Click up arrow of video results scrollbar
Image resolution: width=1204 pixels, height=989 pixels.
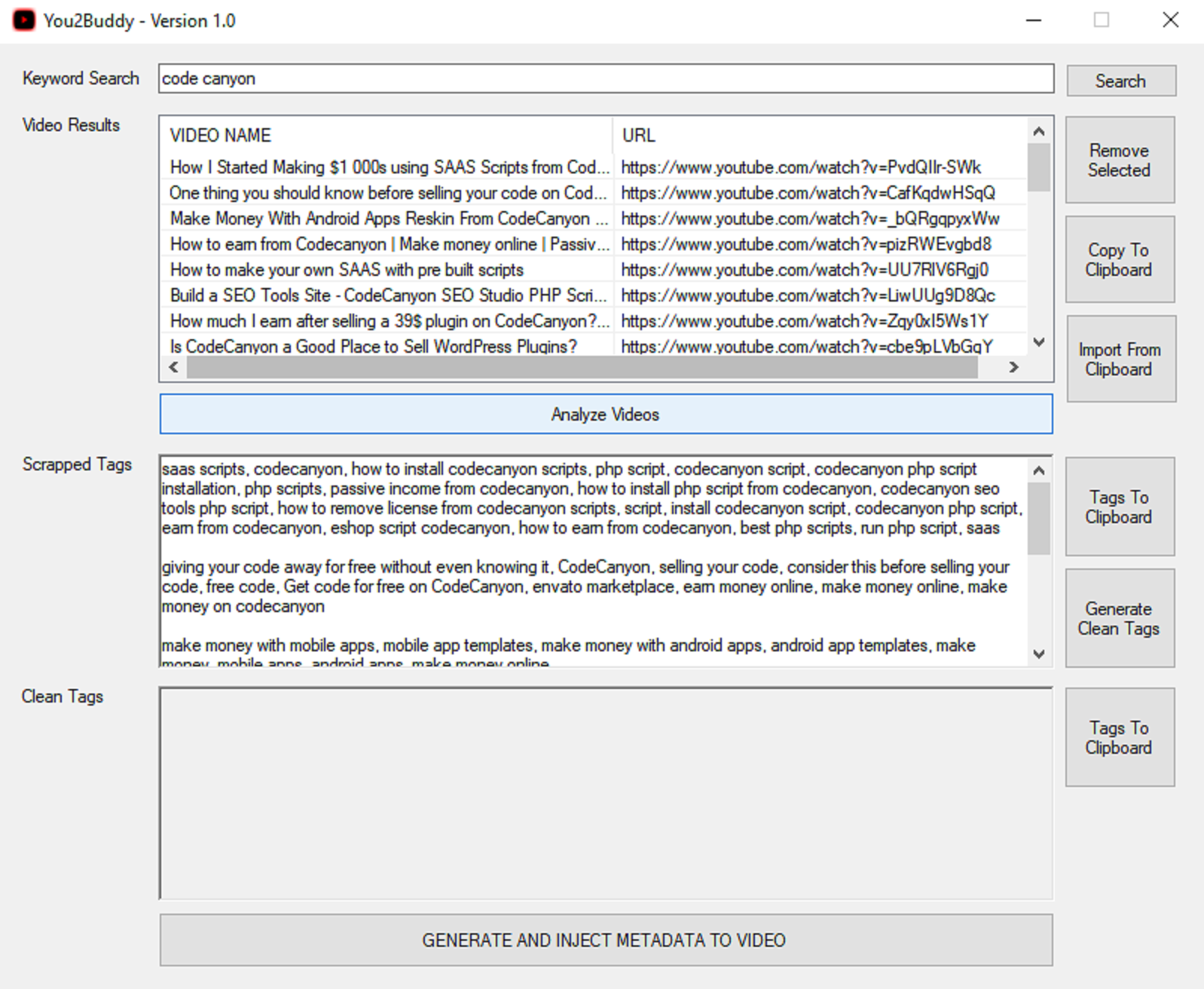pyautogui.click(x=1039, y=131)
